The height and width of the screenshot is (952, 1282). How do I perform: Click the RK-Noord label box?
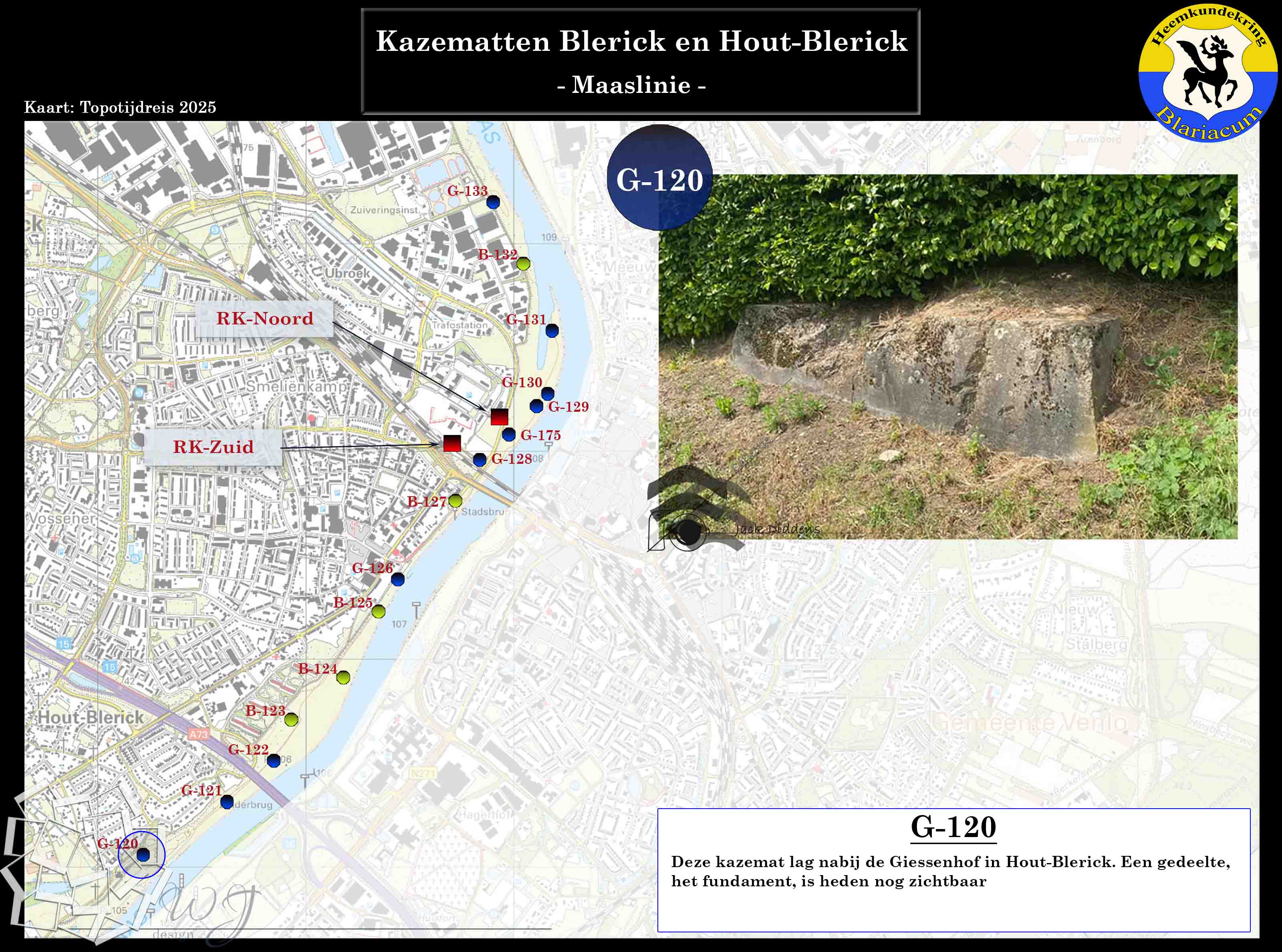(x=264, y=319)
